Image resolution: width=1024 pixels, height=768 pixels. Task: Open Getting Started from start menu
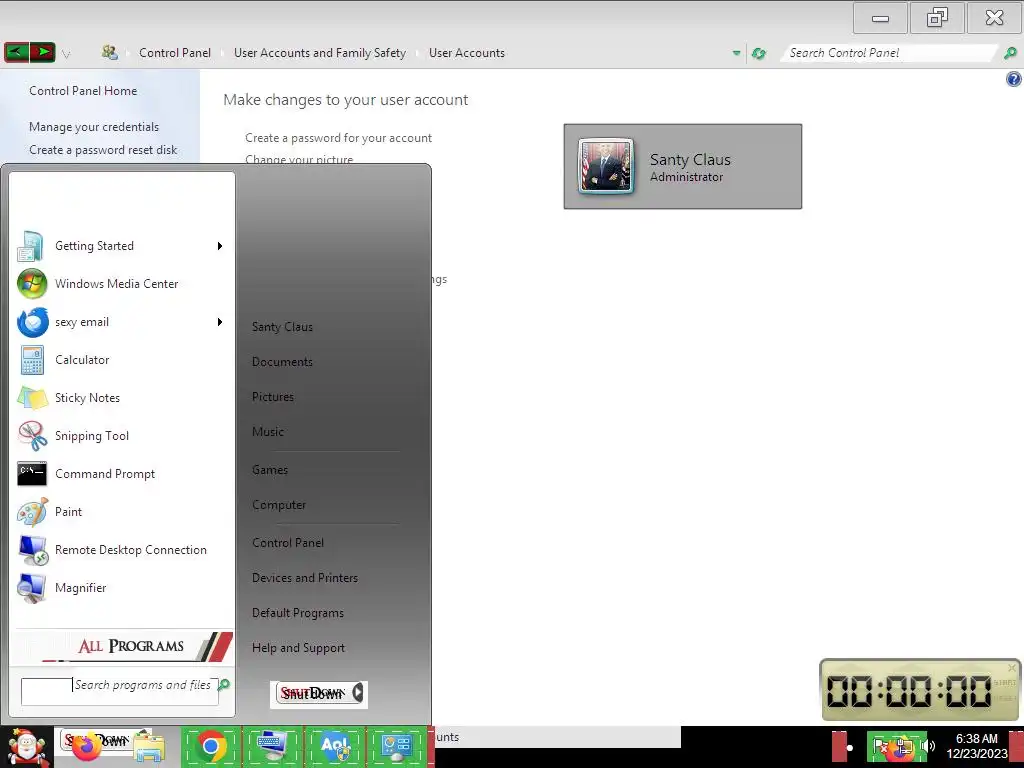pyautogui.click(x=121, y=246)
